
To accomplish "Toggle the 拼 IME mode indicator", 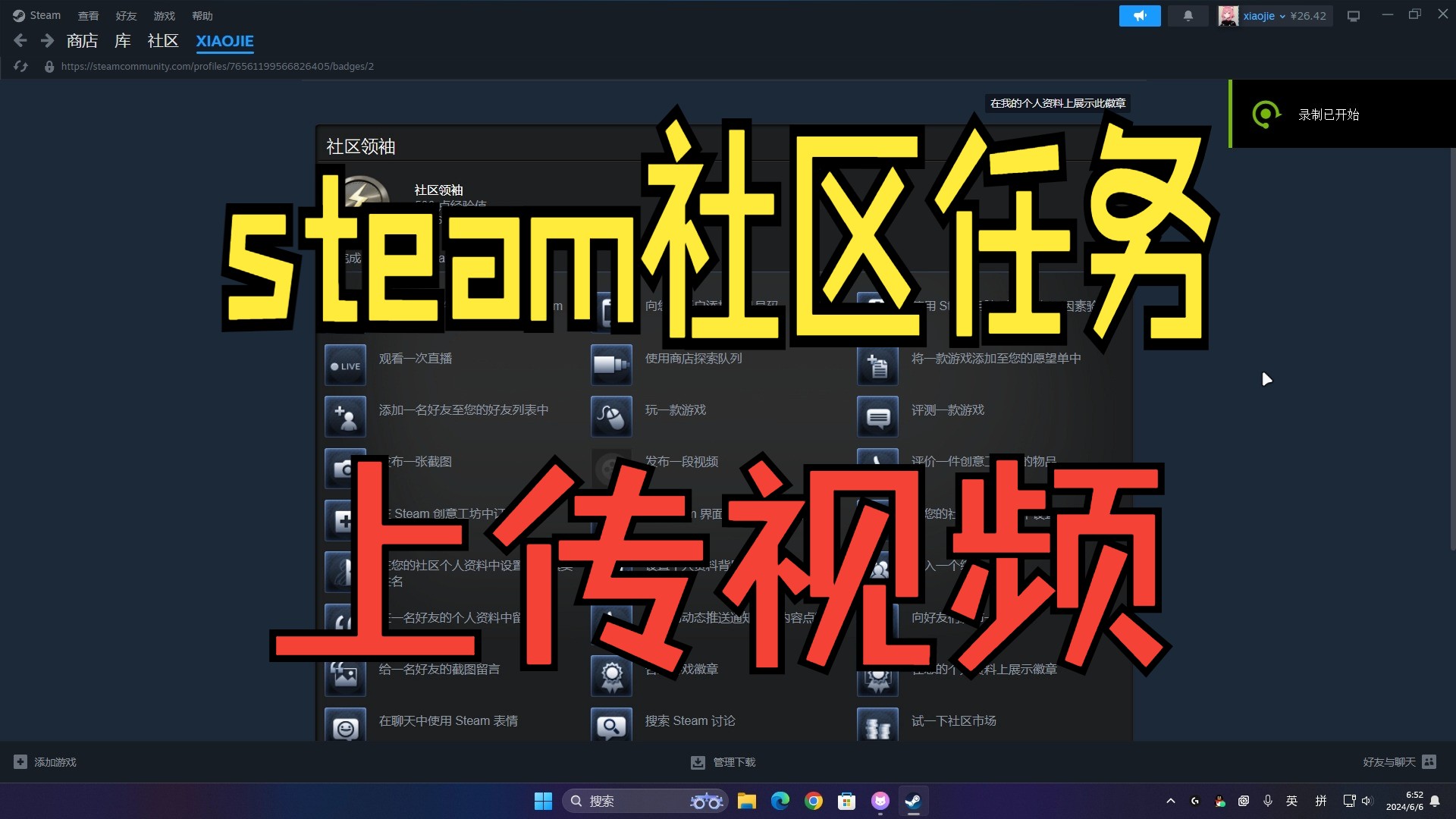I will click(x=1321, y=801).
